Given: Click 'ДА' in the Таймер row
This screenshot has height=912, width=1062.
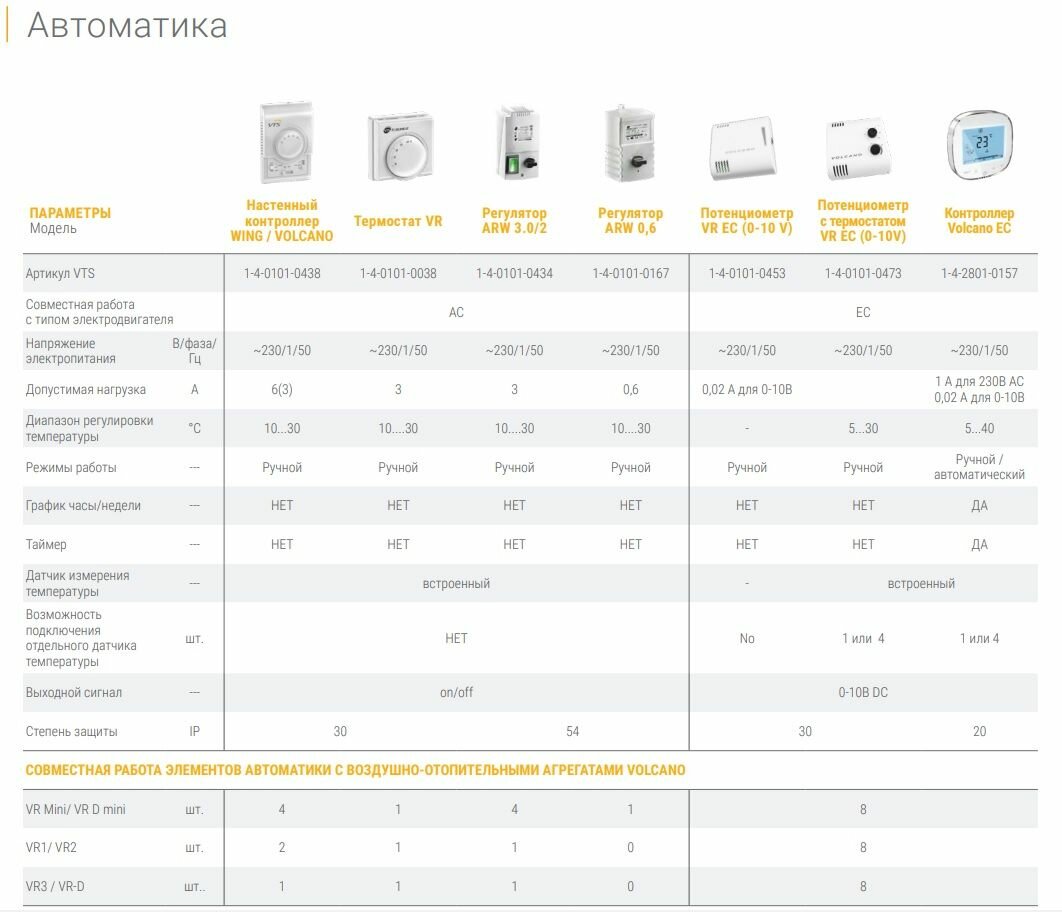Looking at the screenshot, I should click(x=979, y=544).
